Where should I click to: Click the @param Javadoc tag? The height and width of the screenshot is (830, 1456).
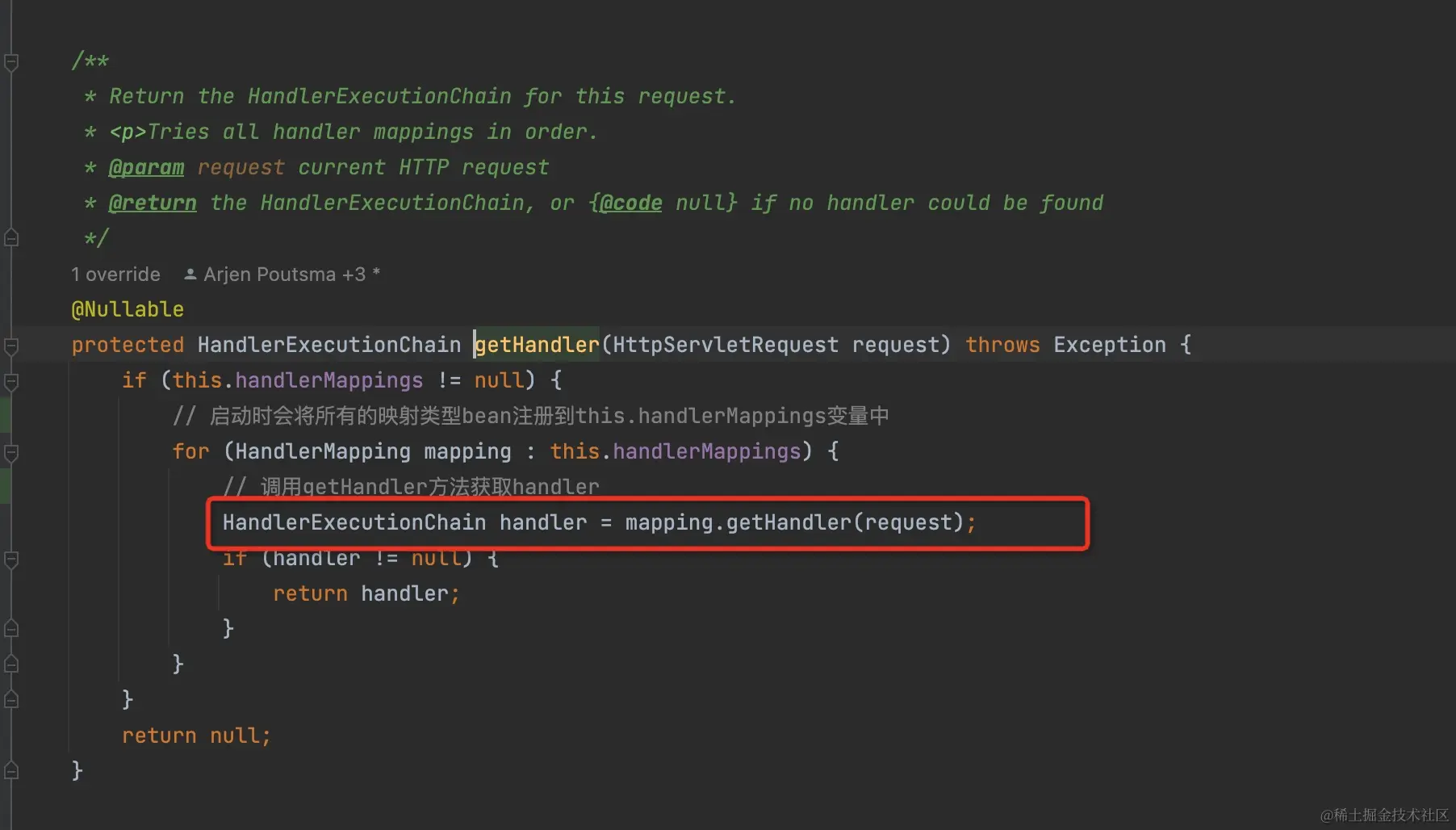click(x=146, y=167)
